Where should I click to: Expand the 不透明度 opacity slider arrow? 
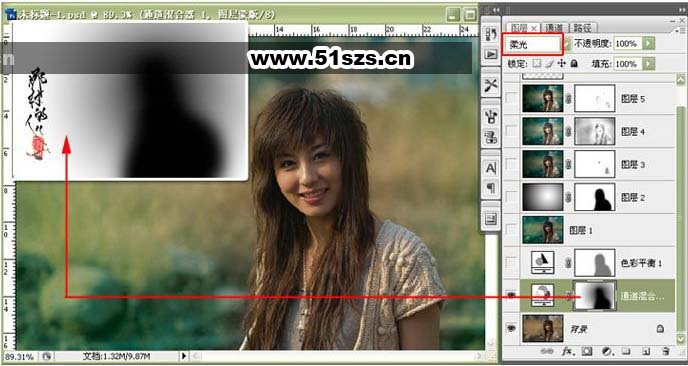pos(649,43)
